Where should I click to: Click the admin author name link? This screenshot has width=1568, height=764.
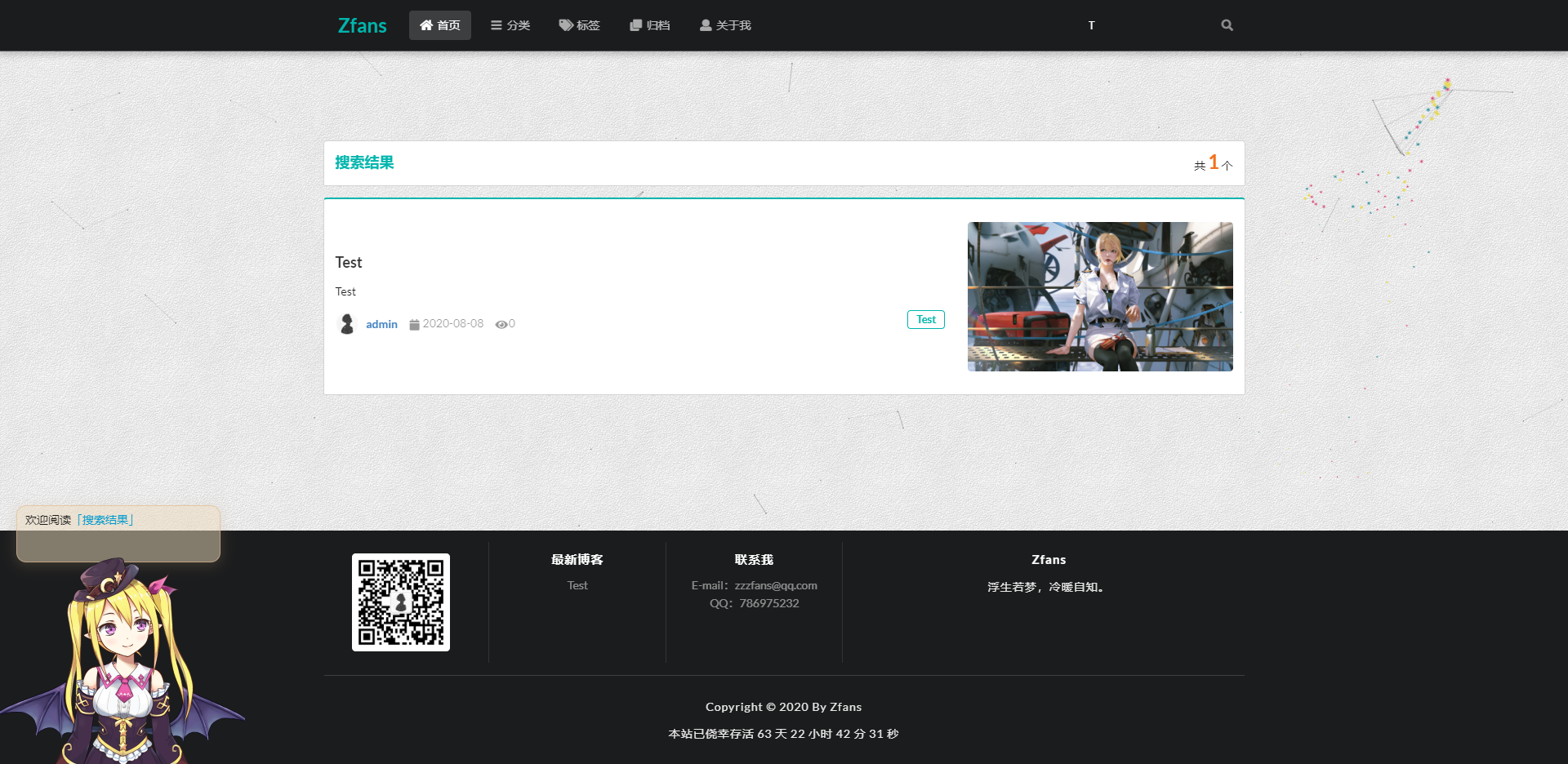381,324
